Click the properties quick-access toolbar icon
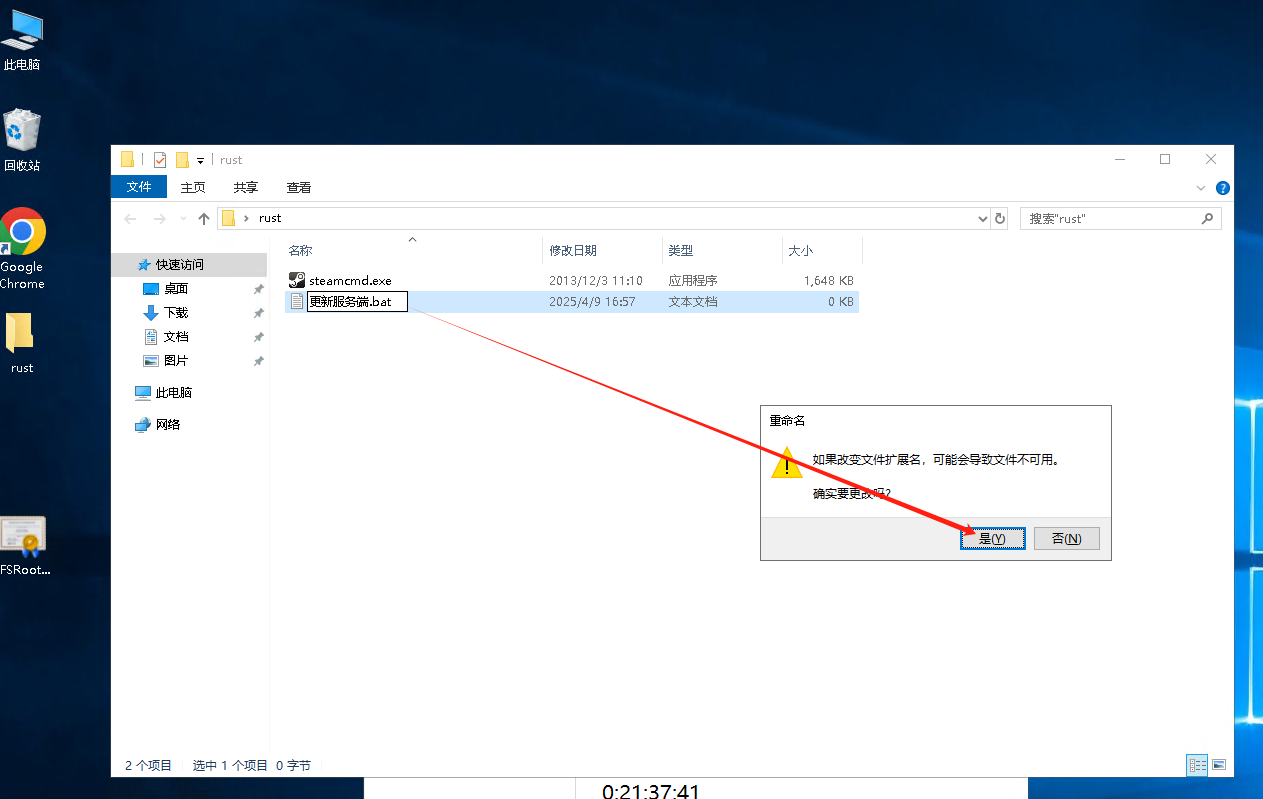The height and width of the screenshot is (799, 1263). pyautogui.click(x=160, y=160)
